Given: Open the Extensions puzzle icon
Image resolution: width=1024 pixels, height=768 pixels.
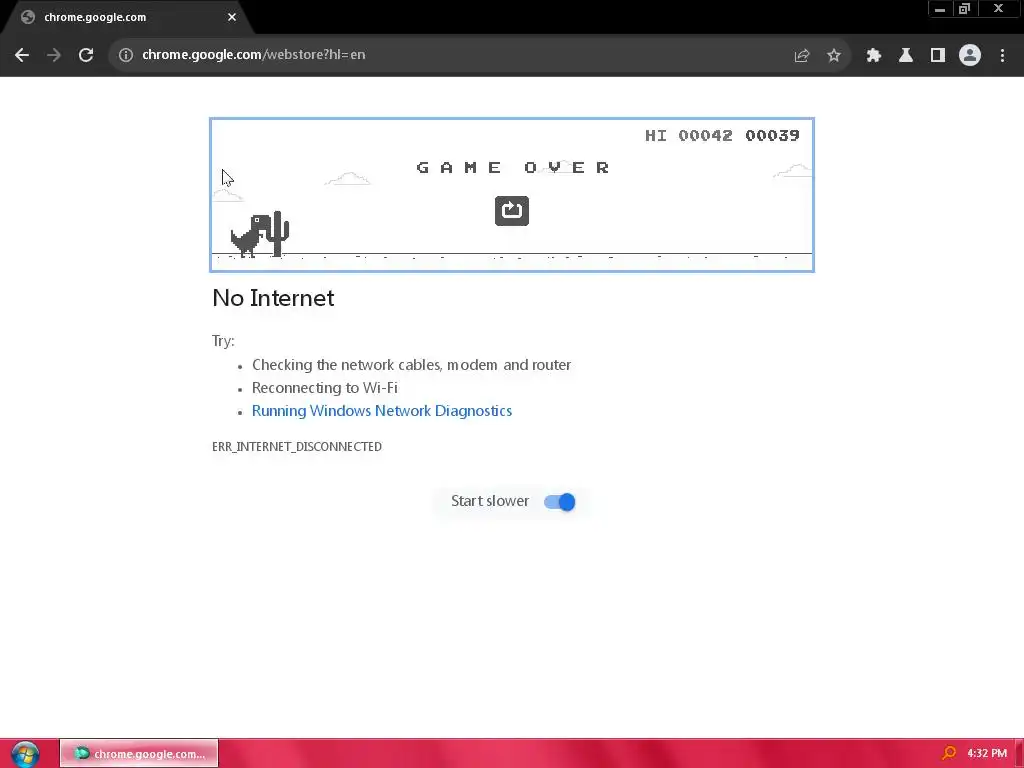Looking at the screenshot, I should tap(874, 56).
